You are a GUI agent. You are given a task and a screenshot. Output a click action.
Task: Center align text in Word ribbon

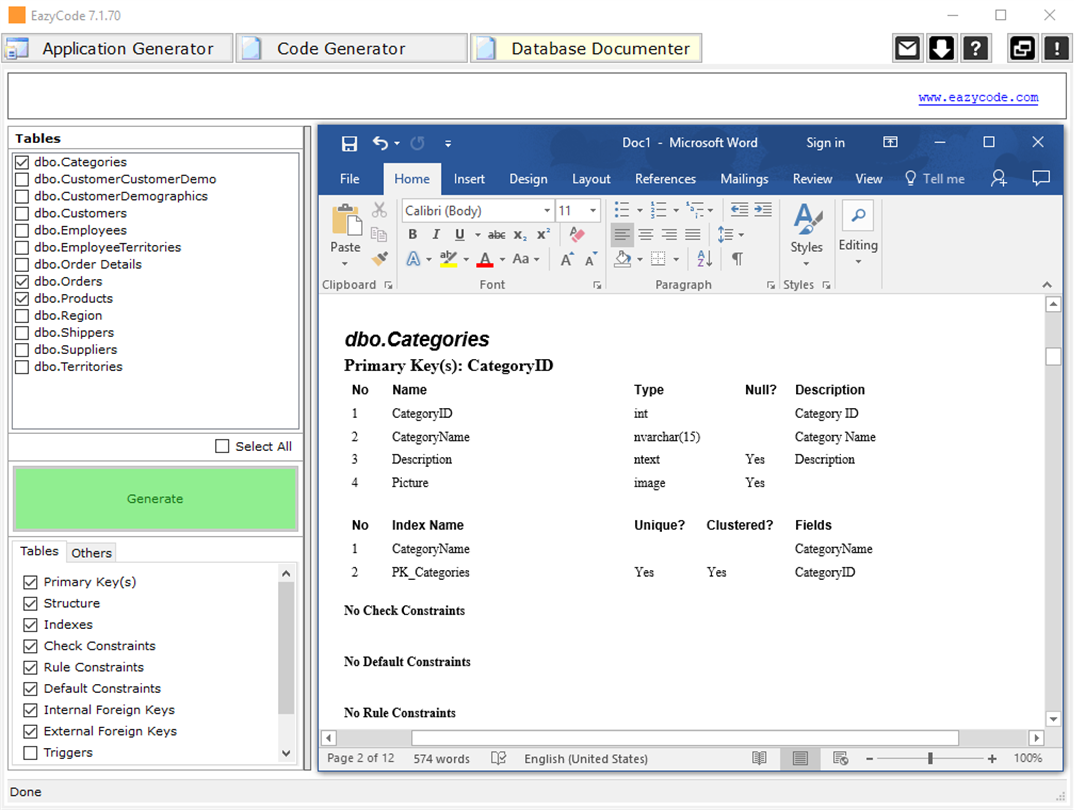[646, 235]
